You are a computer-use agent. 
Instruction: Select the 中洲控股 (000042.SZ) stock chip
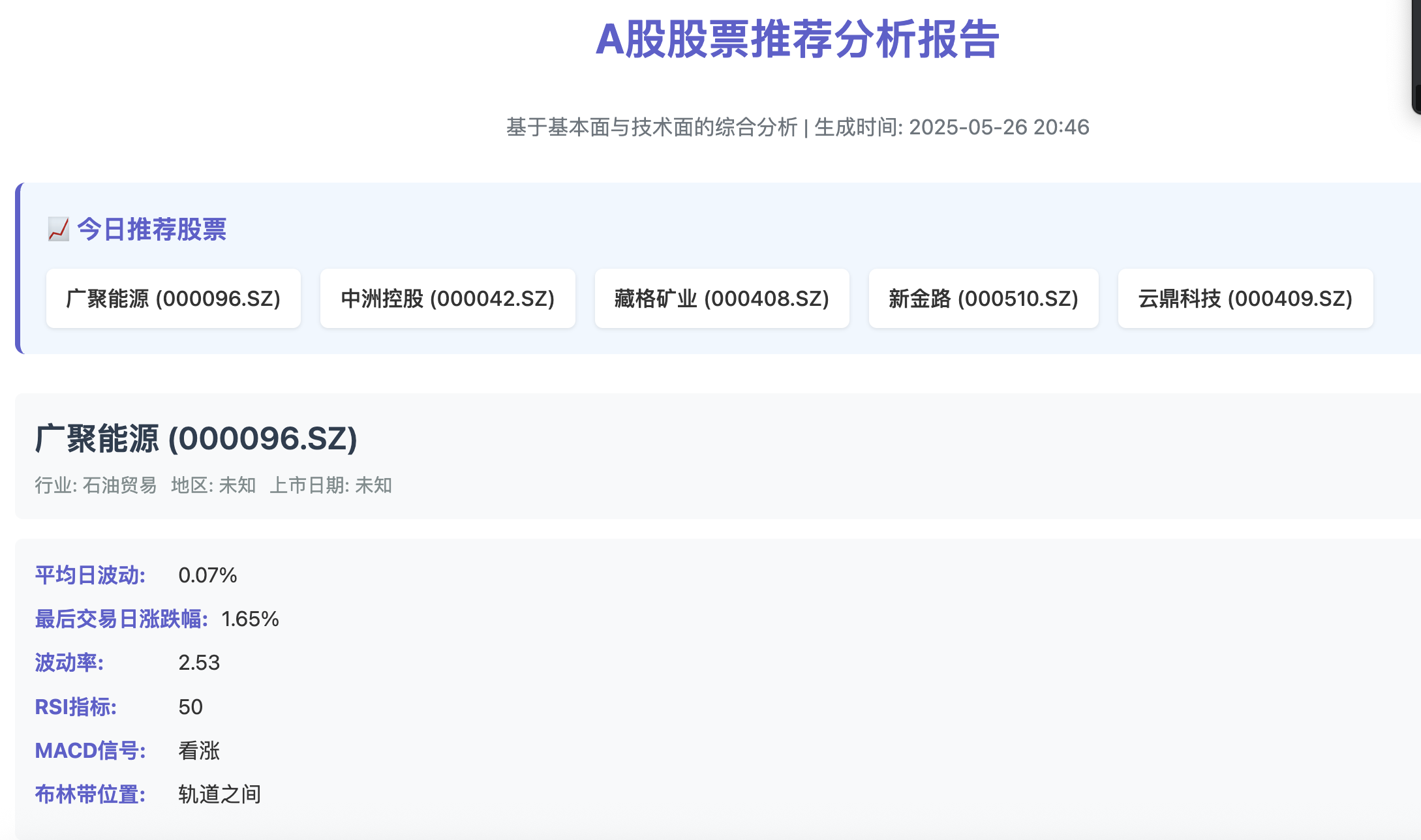(448, 299)
